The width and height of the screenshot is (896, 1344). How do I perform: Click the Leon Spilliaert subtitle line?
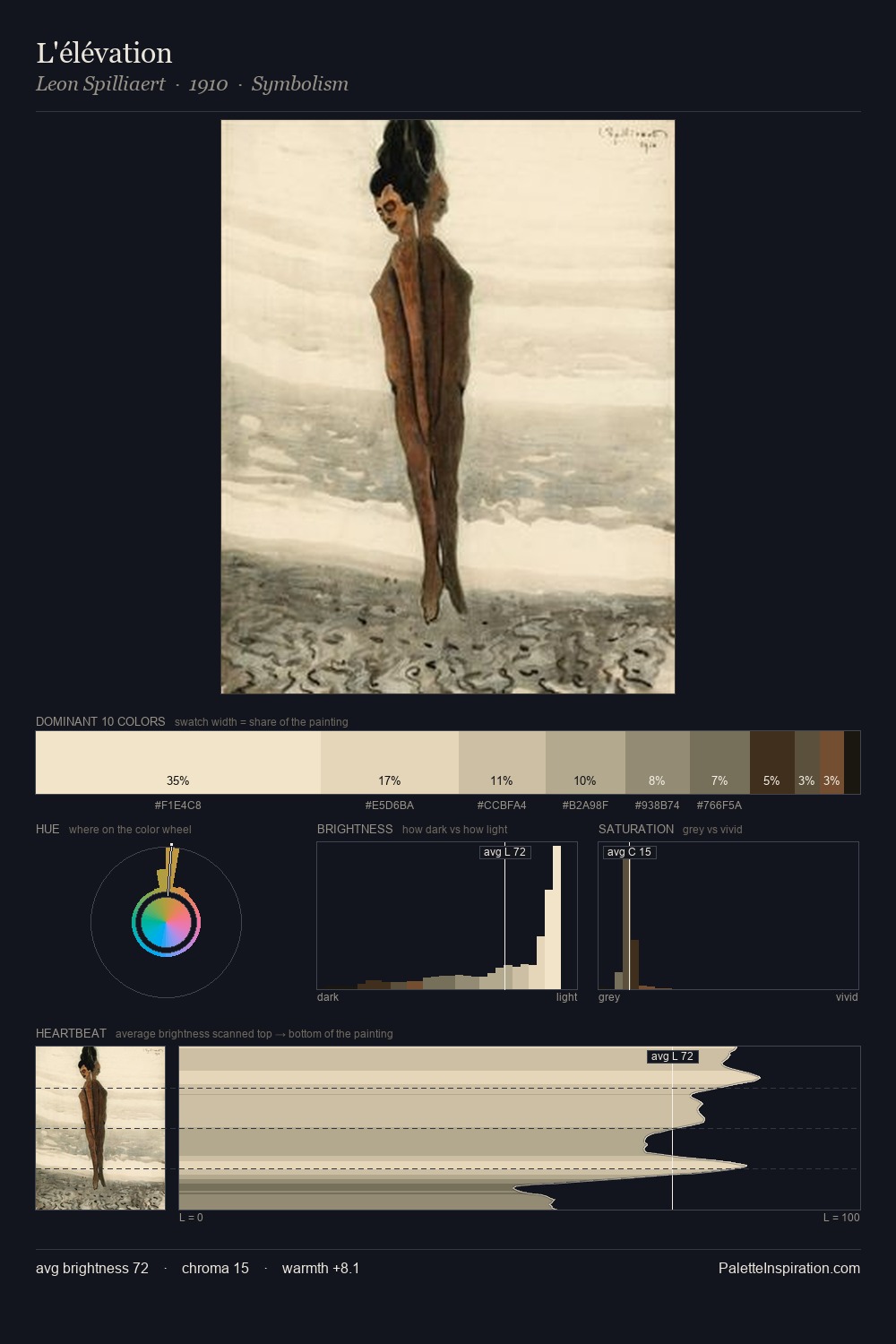tap(192, 84)
